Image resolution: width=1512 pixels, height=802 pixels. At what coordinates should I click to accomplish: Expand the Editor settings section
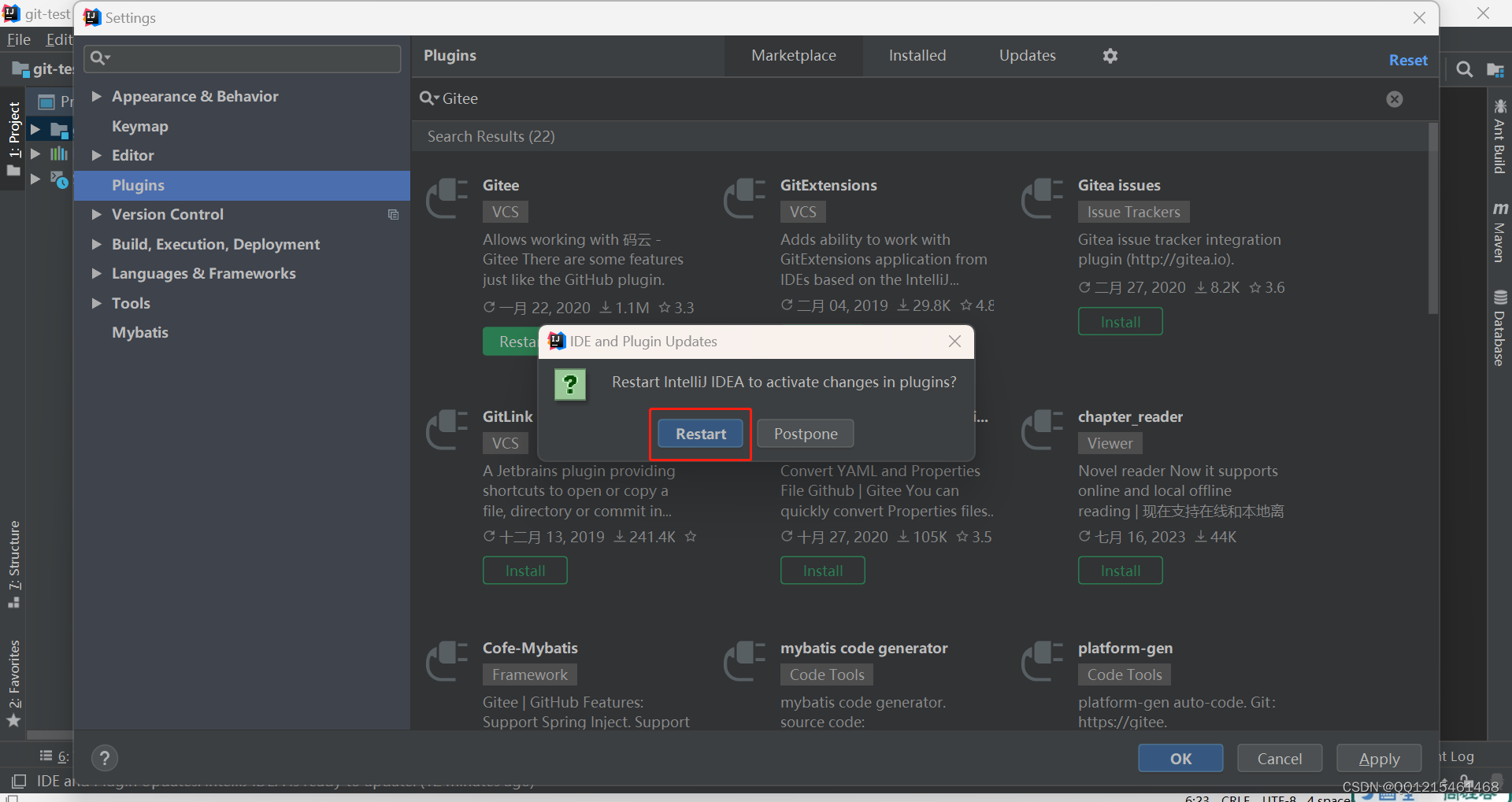tap(96, 155)
